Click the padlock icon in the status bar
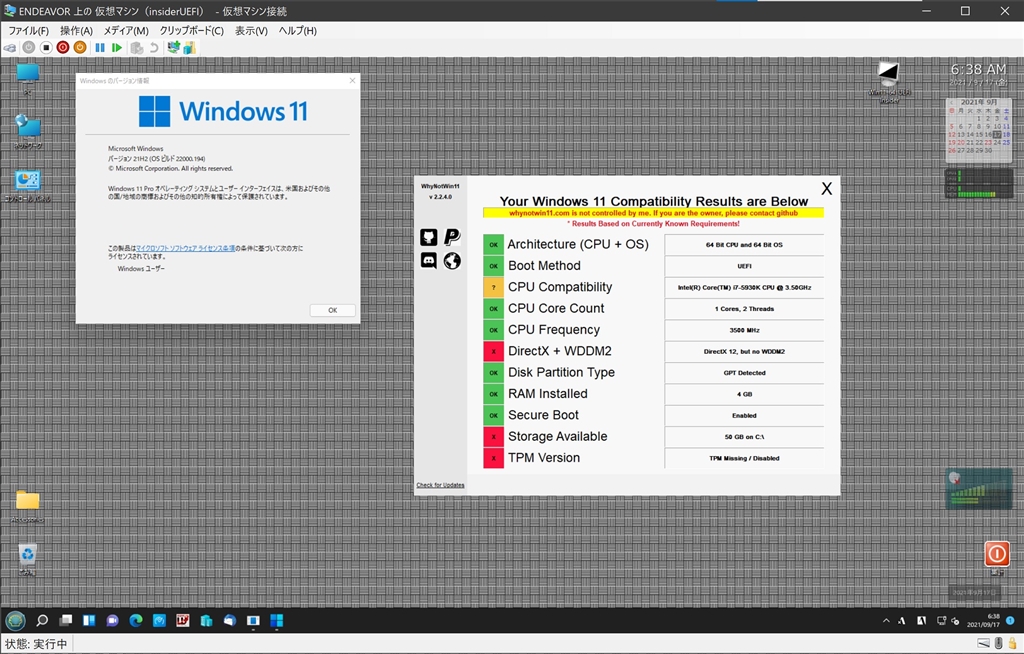The height and width of the screenshot is (654, 1024). 1012,644
